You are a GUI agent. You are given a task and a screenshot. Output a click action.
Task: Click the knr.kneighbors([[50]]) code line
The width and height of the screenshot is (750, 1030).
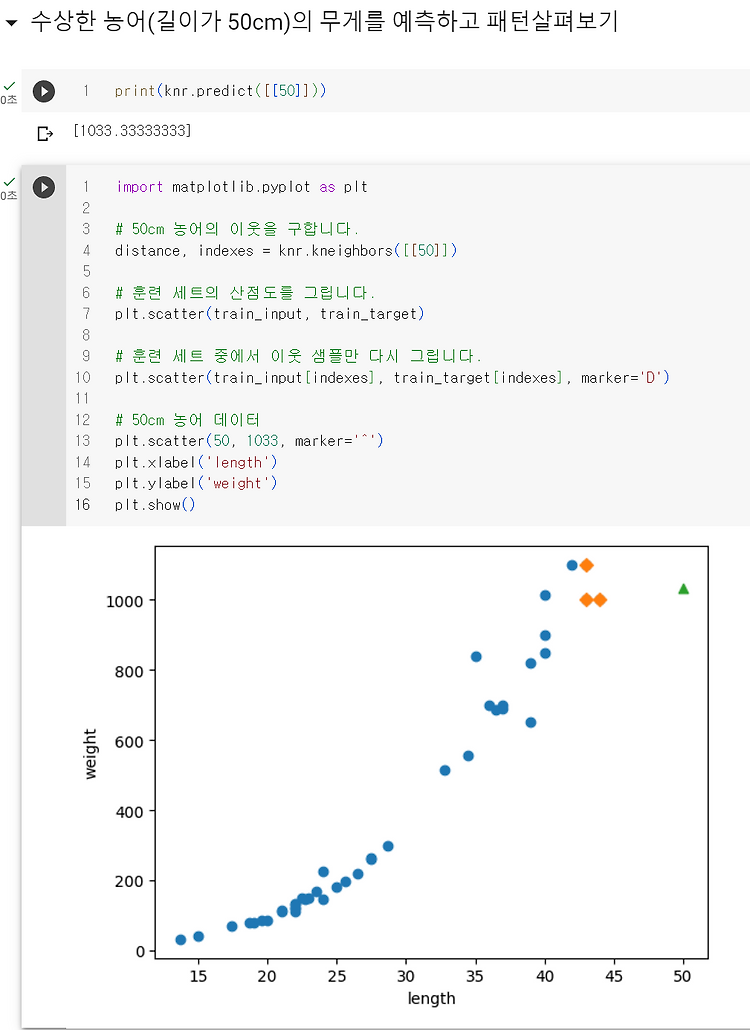[286, 250]
